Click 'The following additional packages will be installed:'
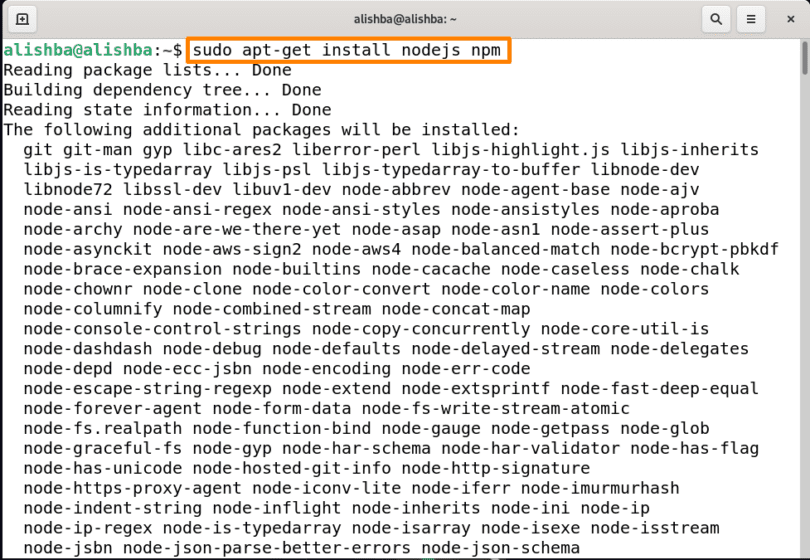Screen dimensions: 810x560 coord(261,130)
